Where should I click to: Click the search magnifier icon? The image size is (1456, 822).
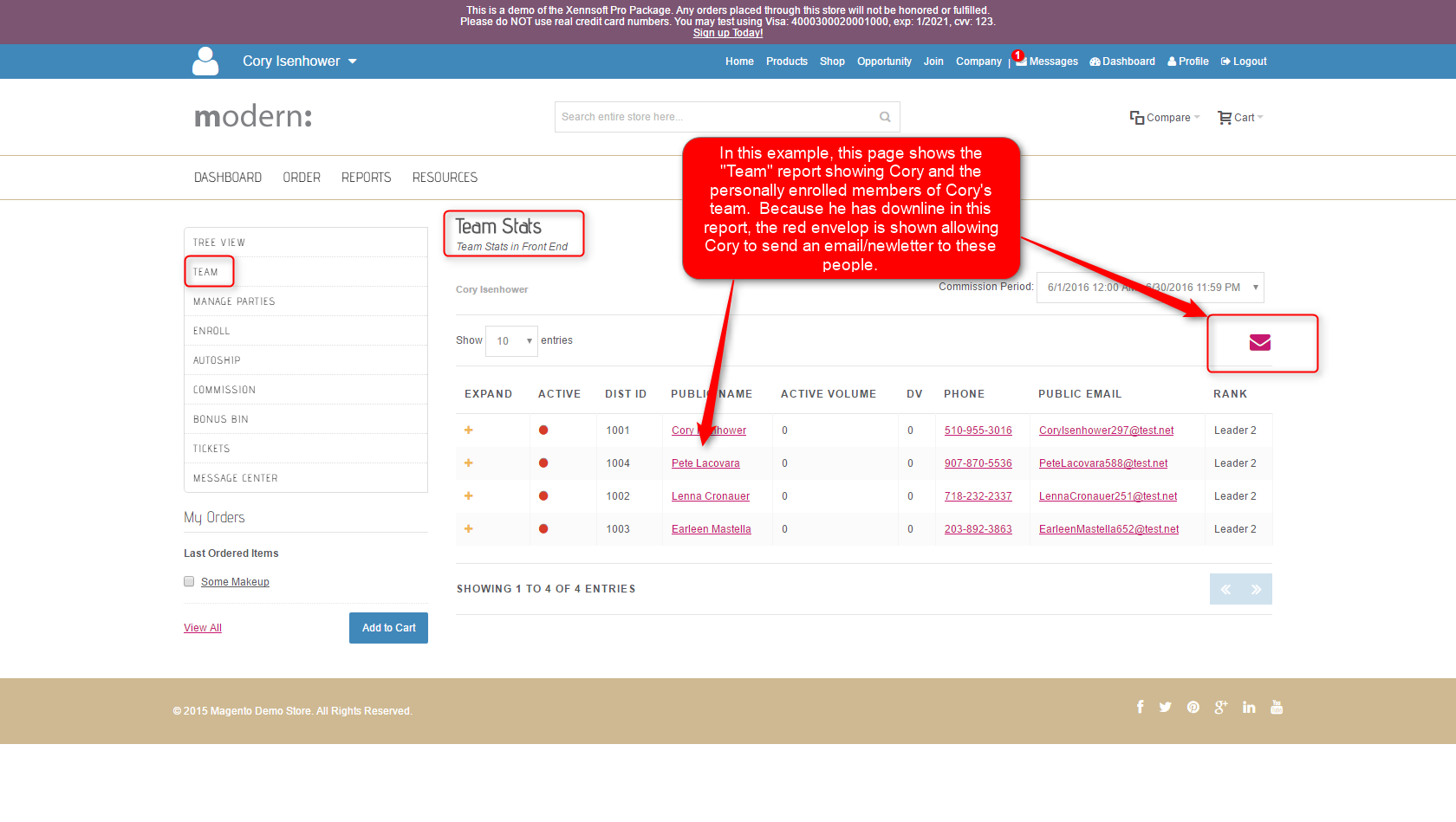click(885, 117)
